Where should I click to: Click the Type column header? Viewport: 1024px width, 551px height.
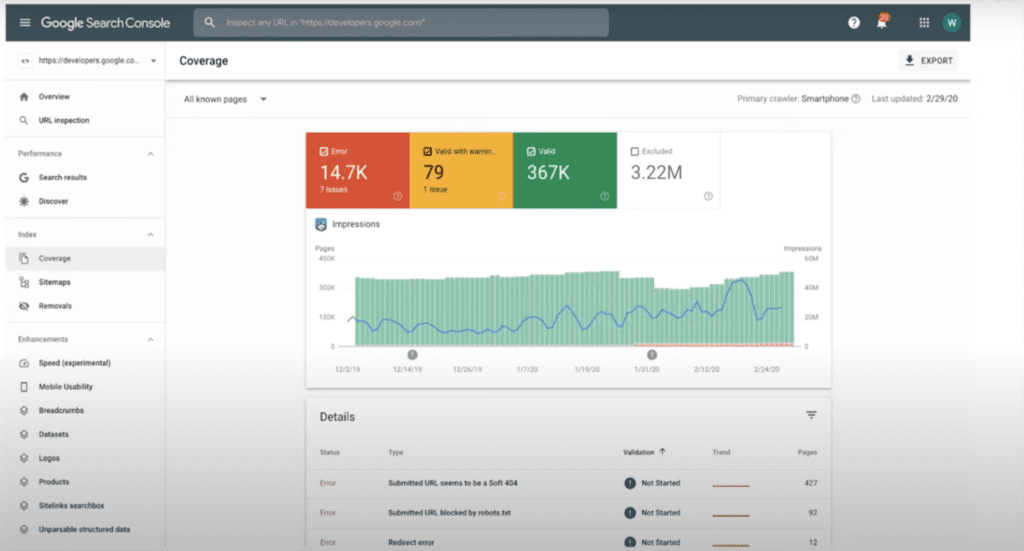[396, 452]
